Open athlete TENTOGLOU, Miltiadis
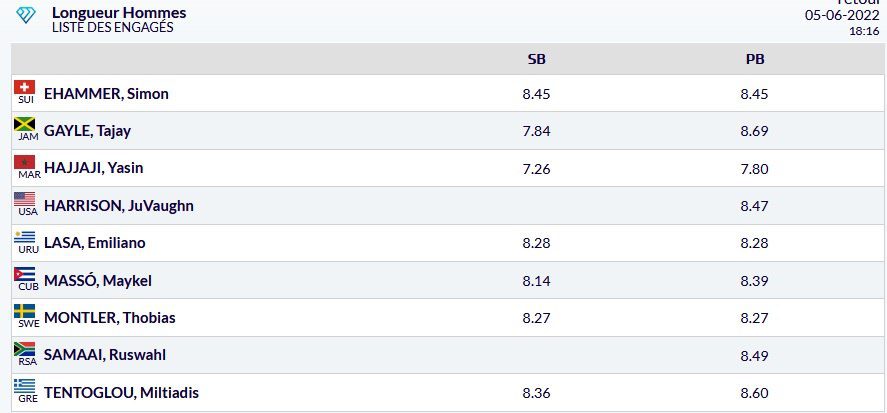This screenshot has height=413, width=887. tap(121, 393)
